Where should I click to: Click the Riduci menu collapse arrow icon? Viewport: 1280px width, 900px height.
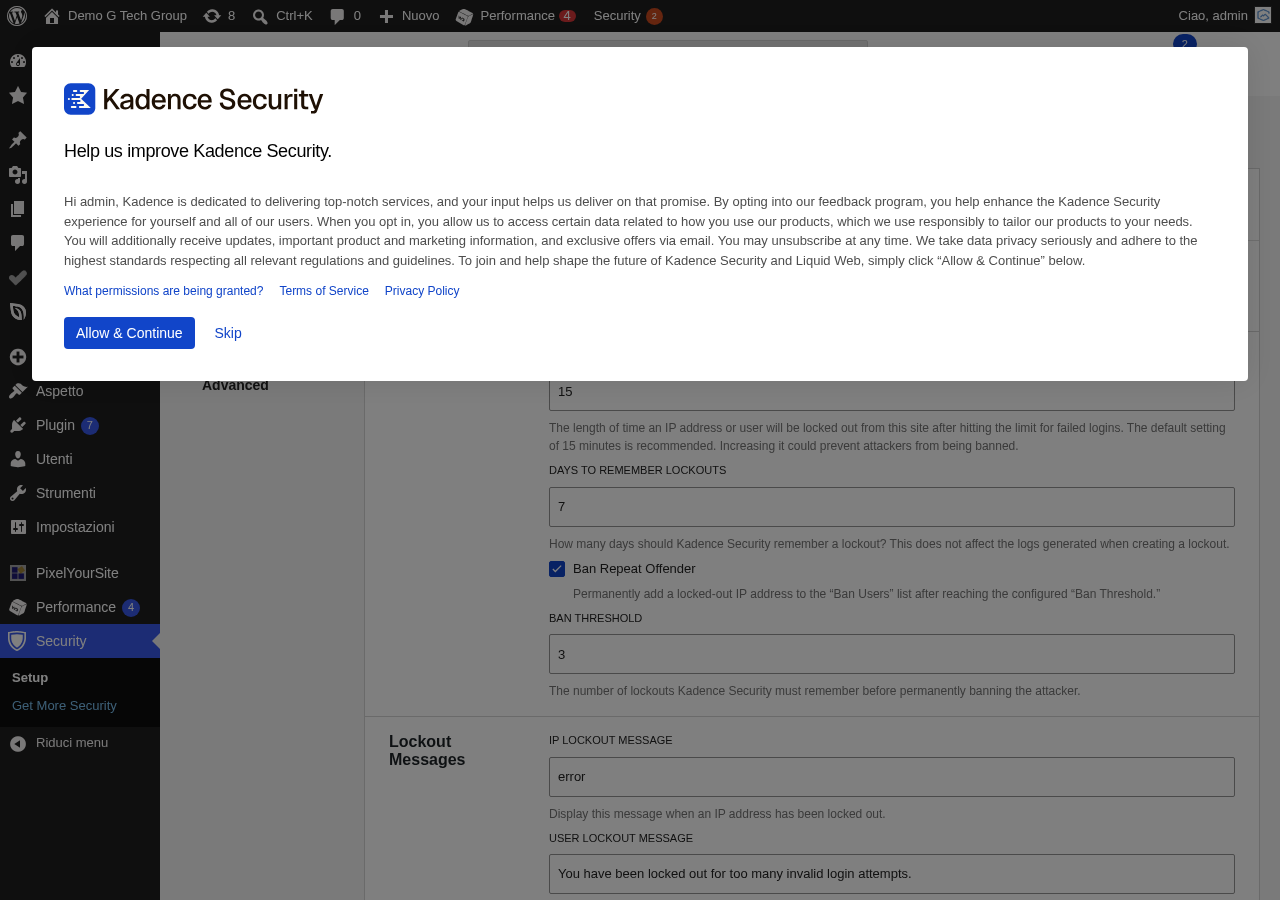tap(17, 743)
